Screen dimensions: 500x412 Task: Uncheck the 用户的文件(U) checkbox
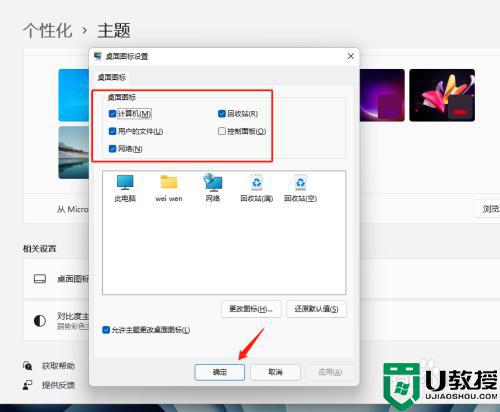pyautogui.click(x=112, y=131)
